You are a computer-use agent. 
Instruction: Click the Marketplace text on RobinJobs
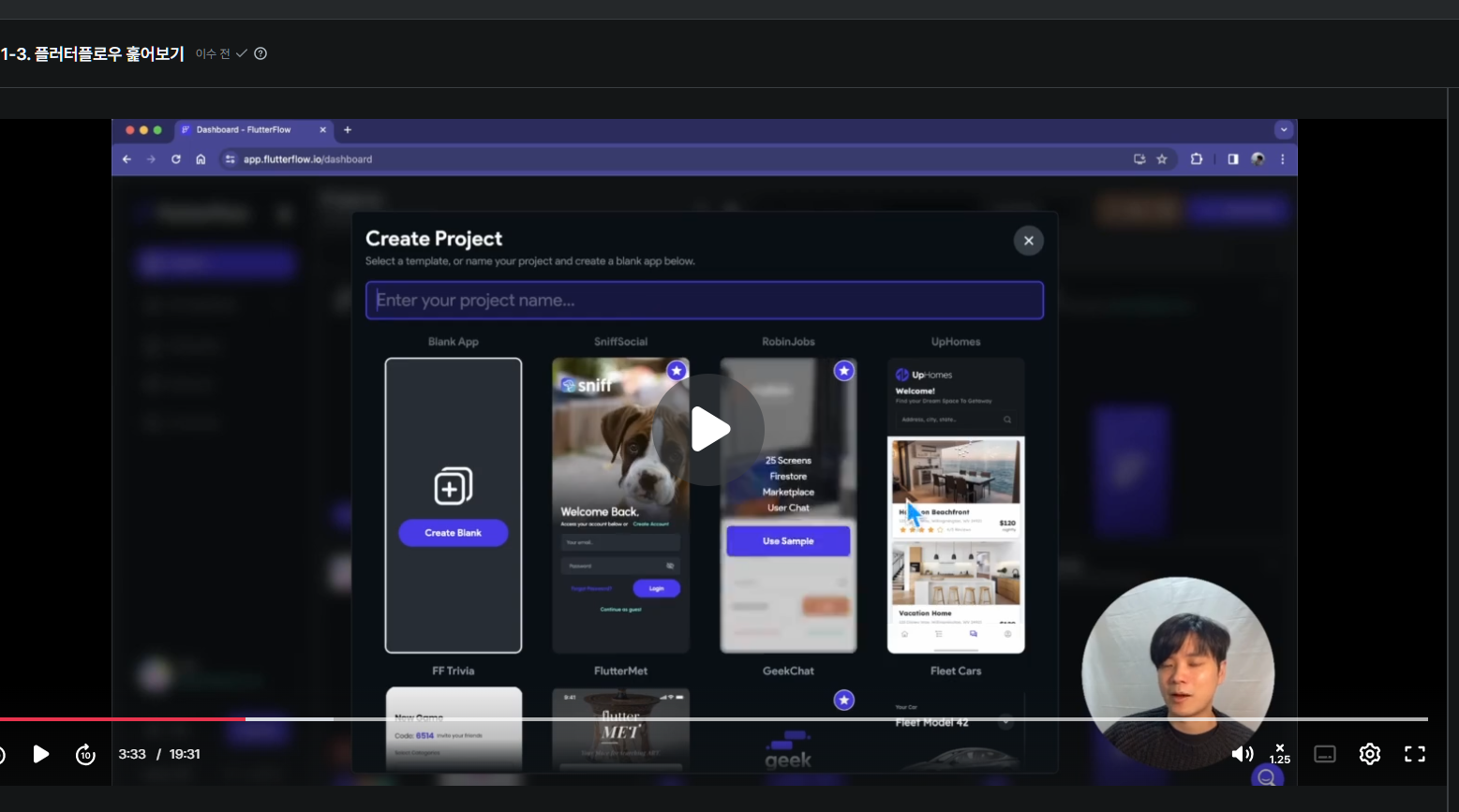(788, 493)
